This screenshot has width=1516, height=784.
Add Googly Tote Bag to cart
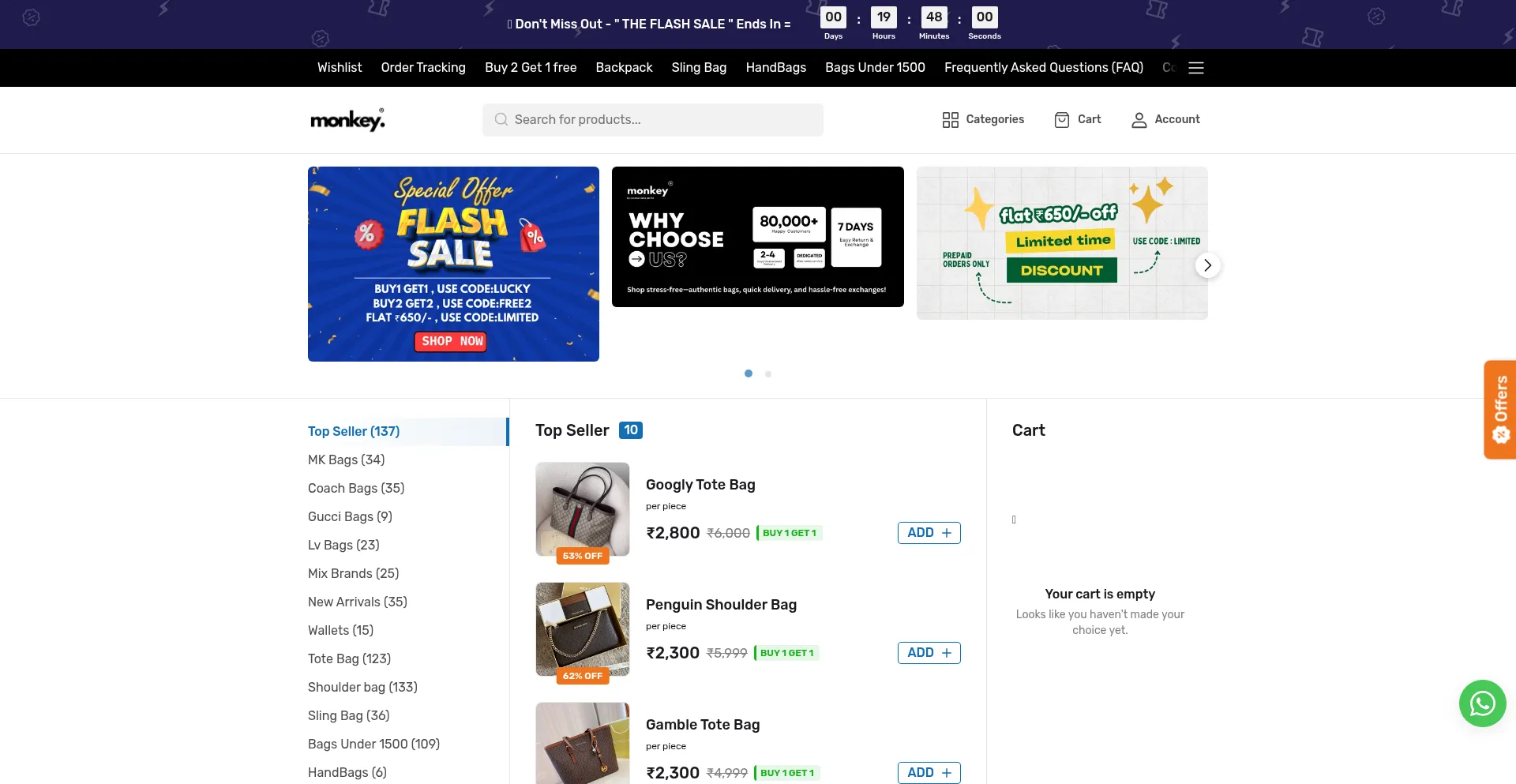click(929, 533)
